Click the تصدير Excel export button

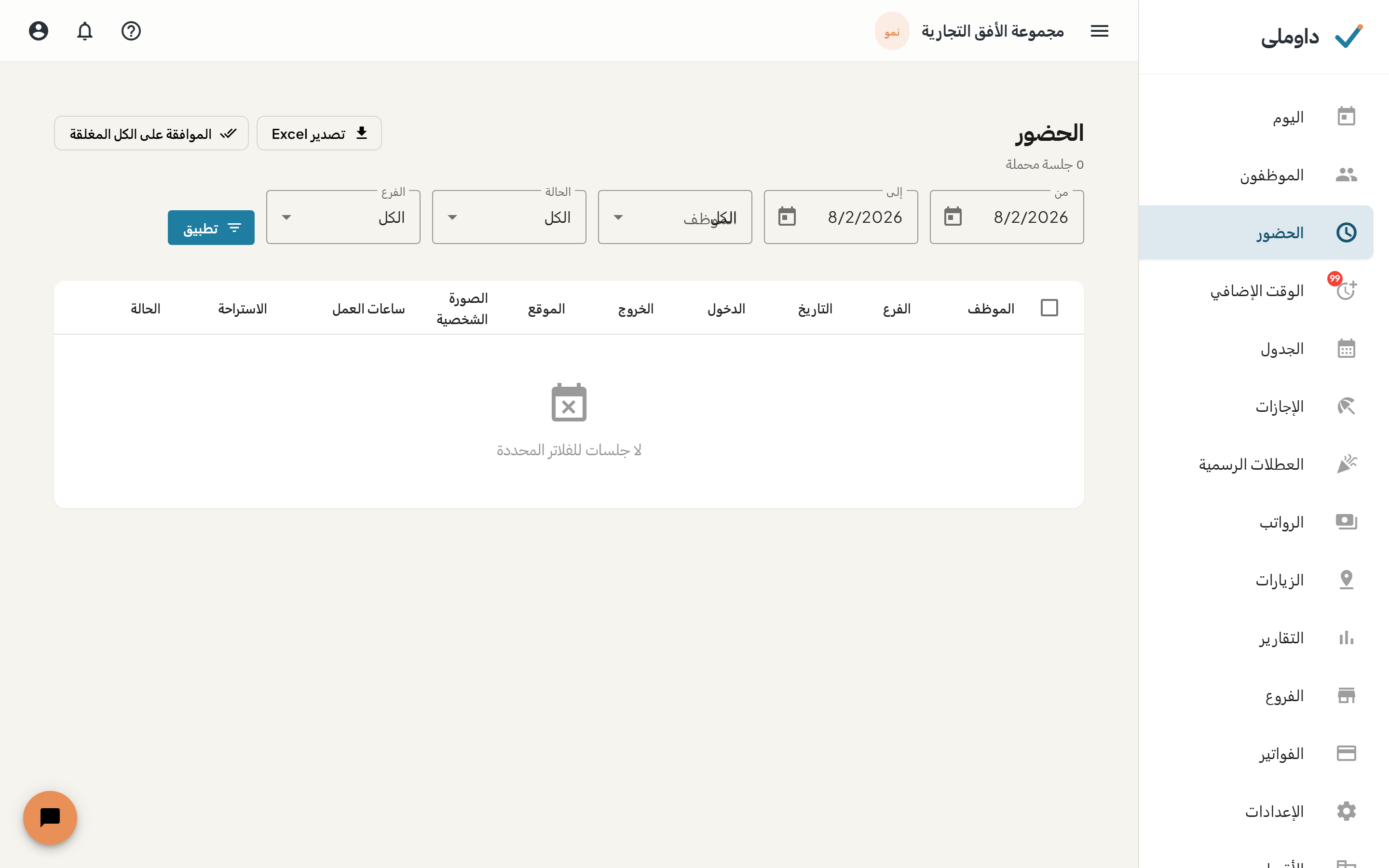pos(319,133)
